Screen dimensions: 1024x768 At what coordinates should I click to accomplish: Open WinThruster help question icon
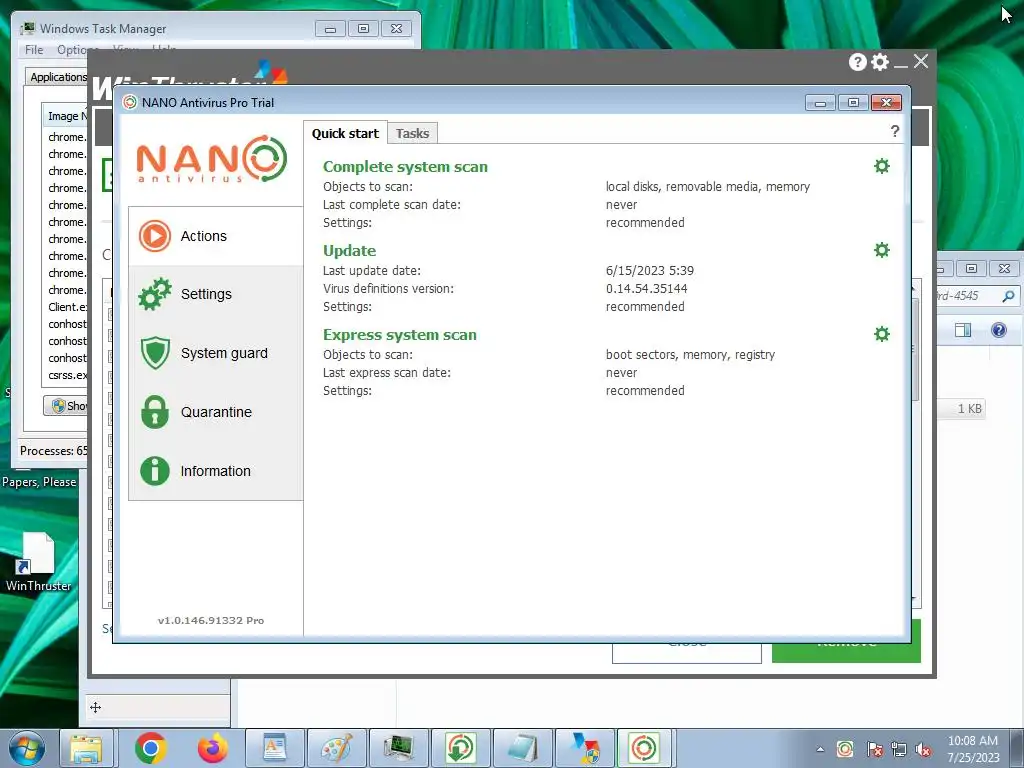click(x=857, y=62)
